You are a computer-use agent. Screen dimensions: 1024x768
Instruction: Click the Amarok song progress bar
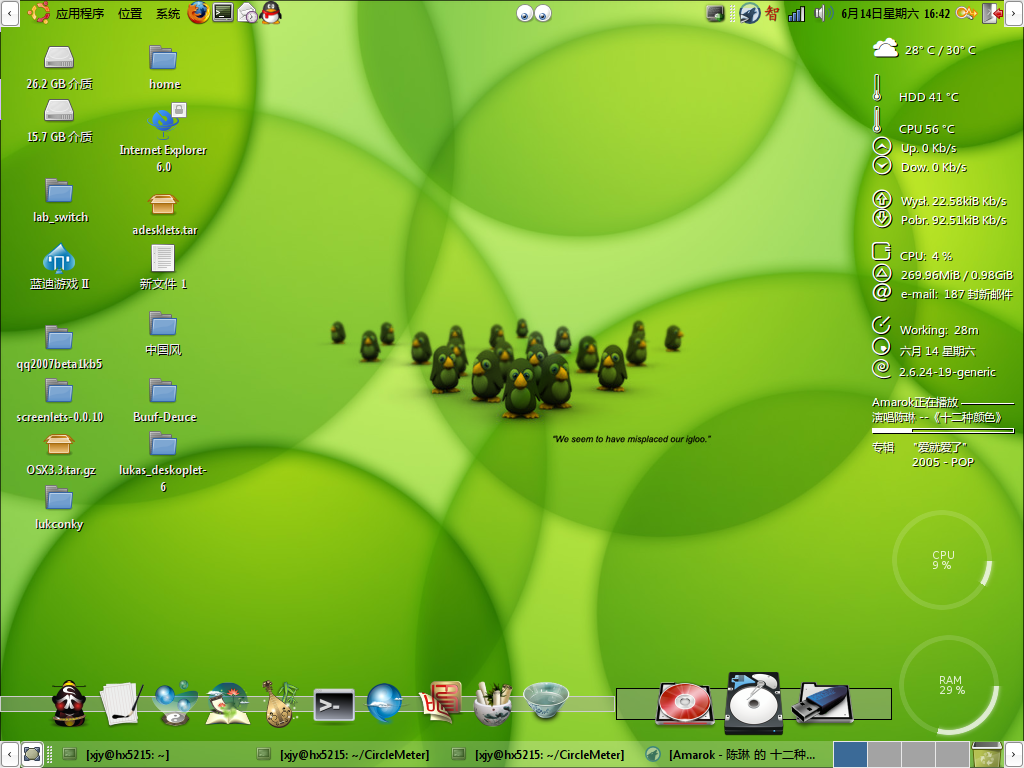coord(942,431)
